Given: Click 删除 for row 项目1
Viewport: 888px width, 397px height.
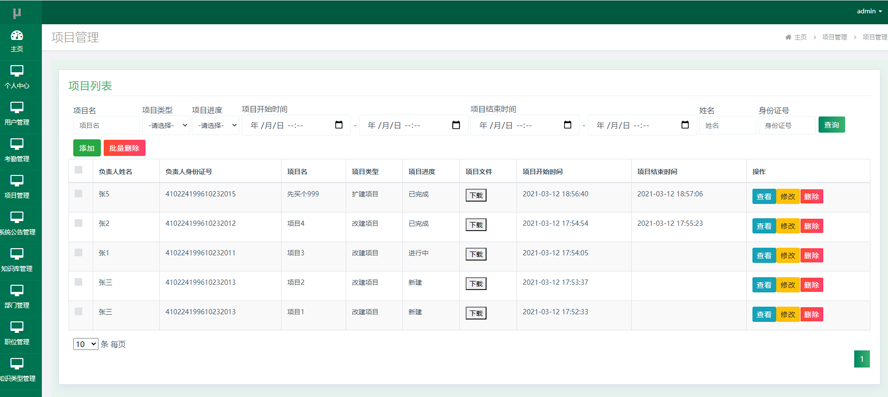Looking at the screenshot, I should (812, 314).
